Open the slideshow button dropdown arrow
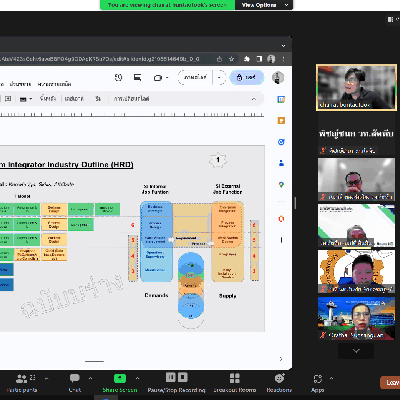Screen dimensions: 400x400 click(219, 78)
